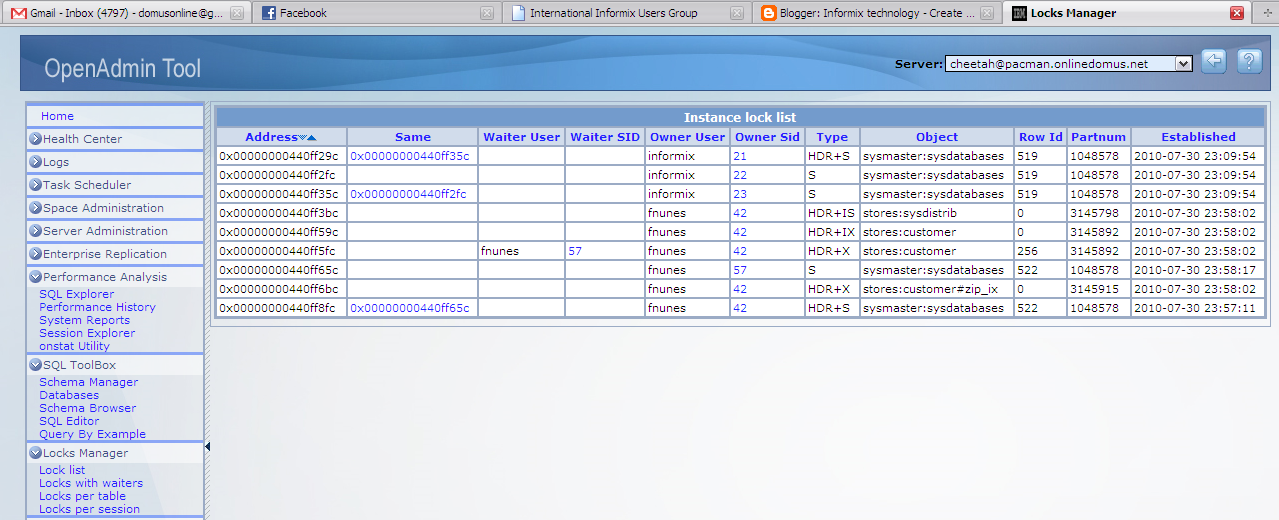
Task: Open Session Explorer link
Action: tap(87, 333)
